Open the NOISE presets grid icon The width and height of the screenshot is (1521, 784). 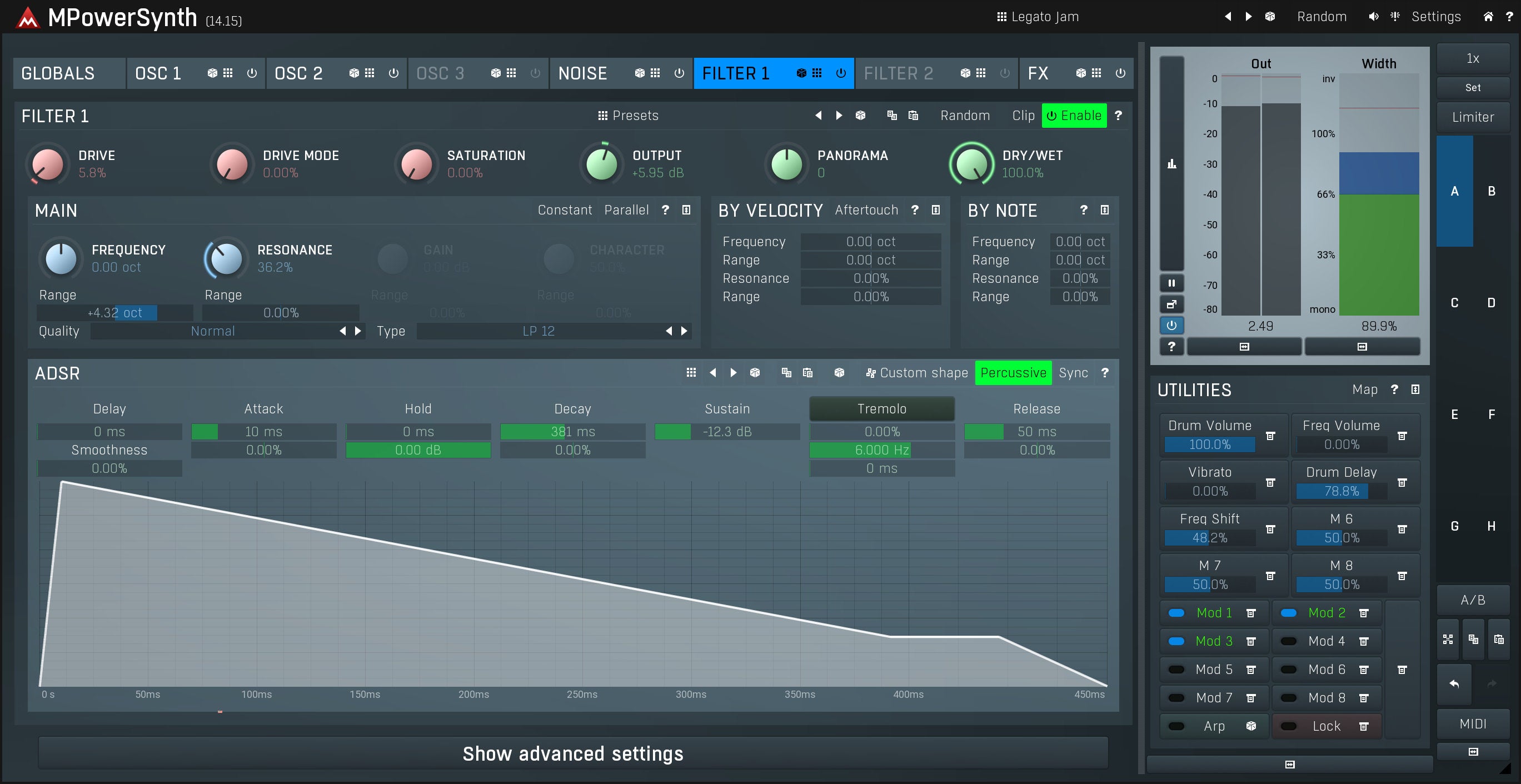pos(655,73)
